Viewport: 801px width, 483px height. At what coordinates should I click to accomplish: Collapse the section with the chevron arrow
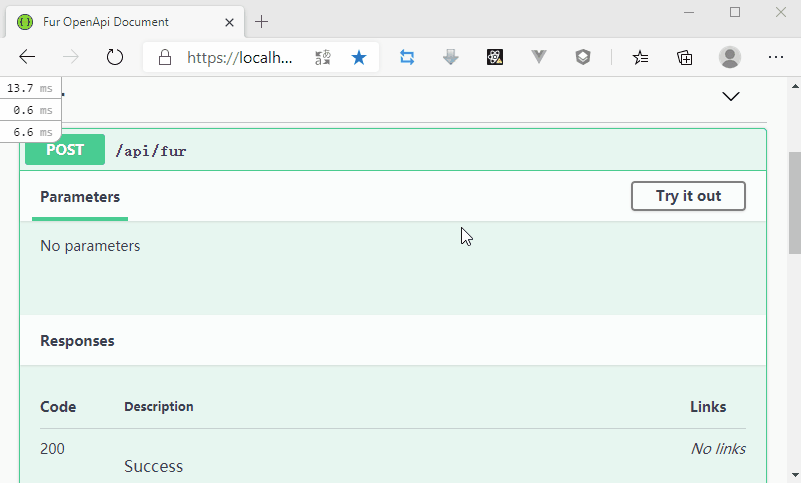(731, 97)
